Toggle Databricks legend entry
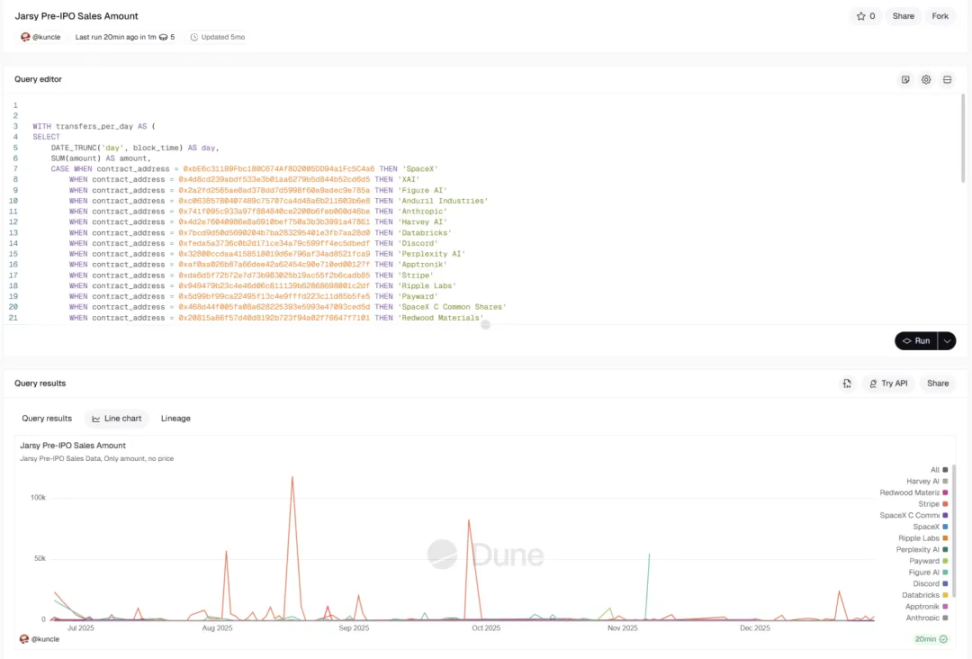The image size is (972, 659). (921, 595)
